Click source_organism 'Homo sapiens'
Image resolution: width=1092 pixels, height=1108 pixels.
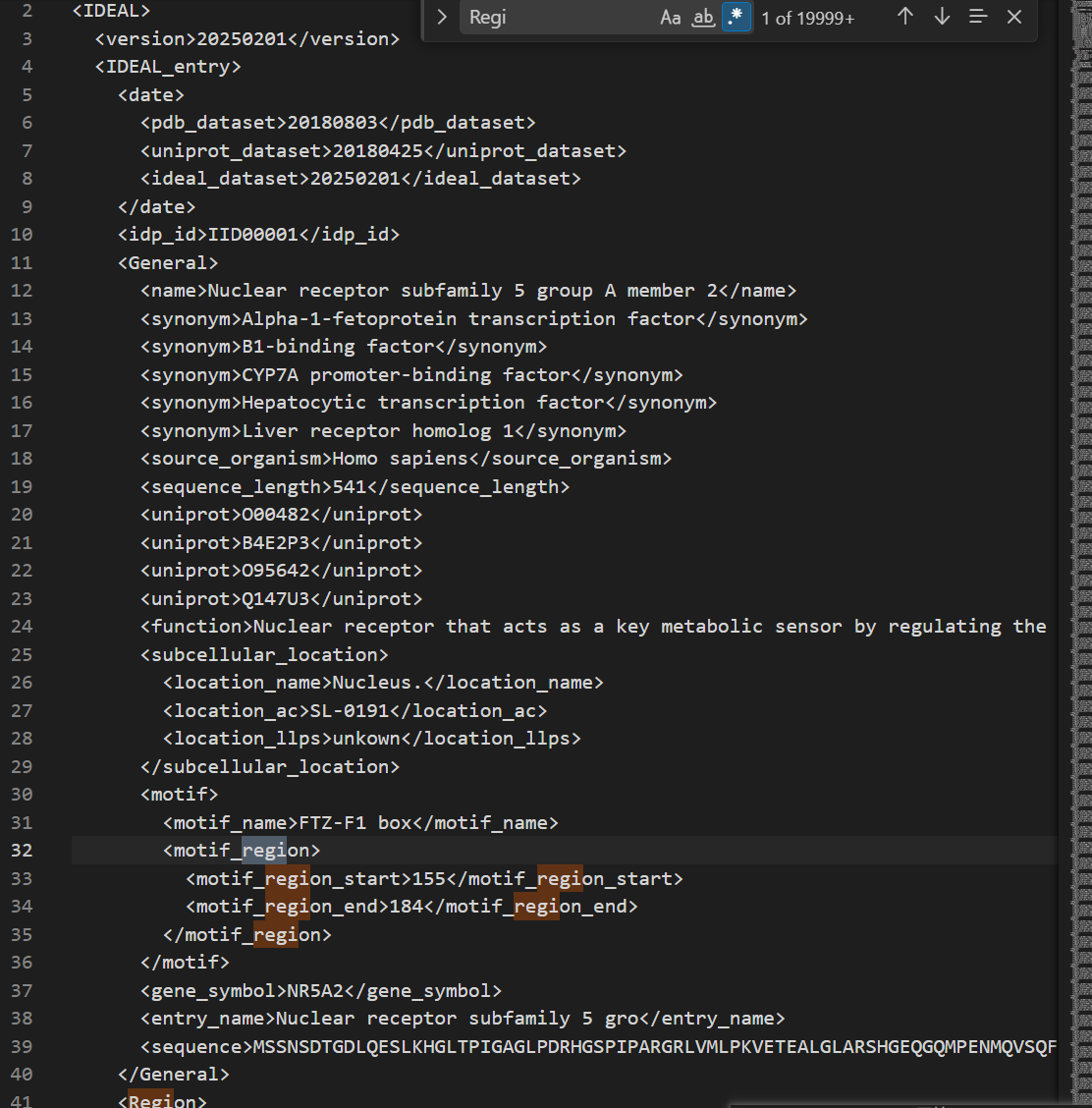[x=400, y=459]
